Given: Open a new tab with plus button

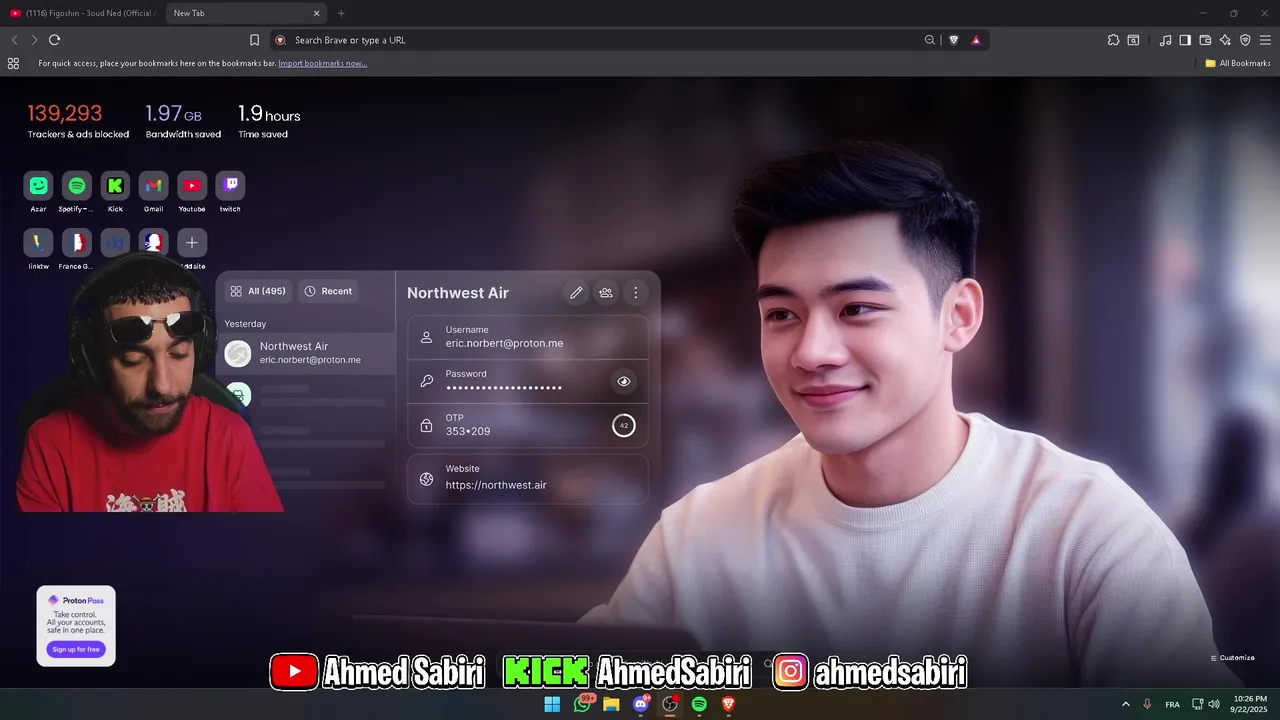Looking at the screenshot, I should (x=341, y=13).
